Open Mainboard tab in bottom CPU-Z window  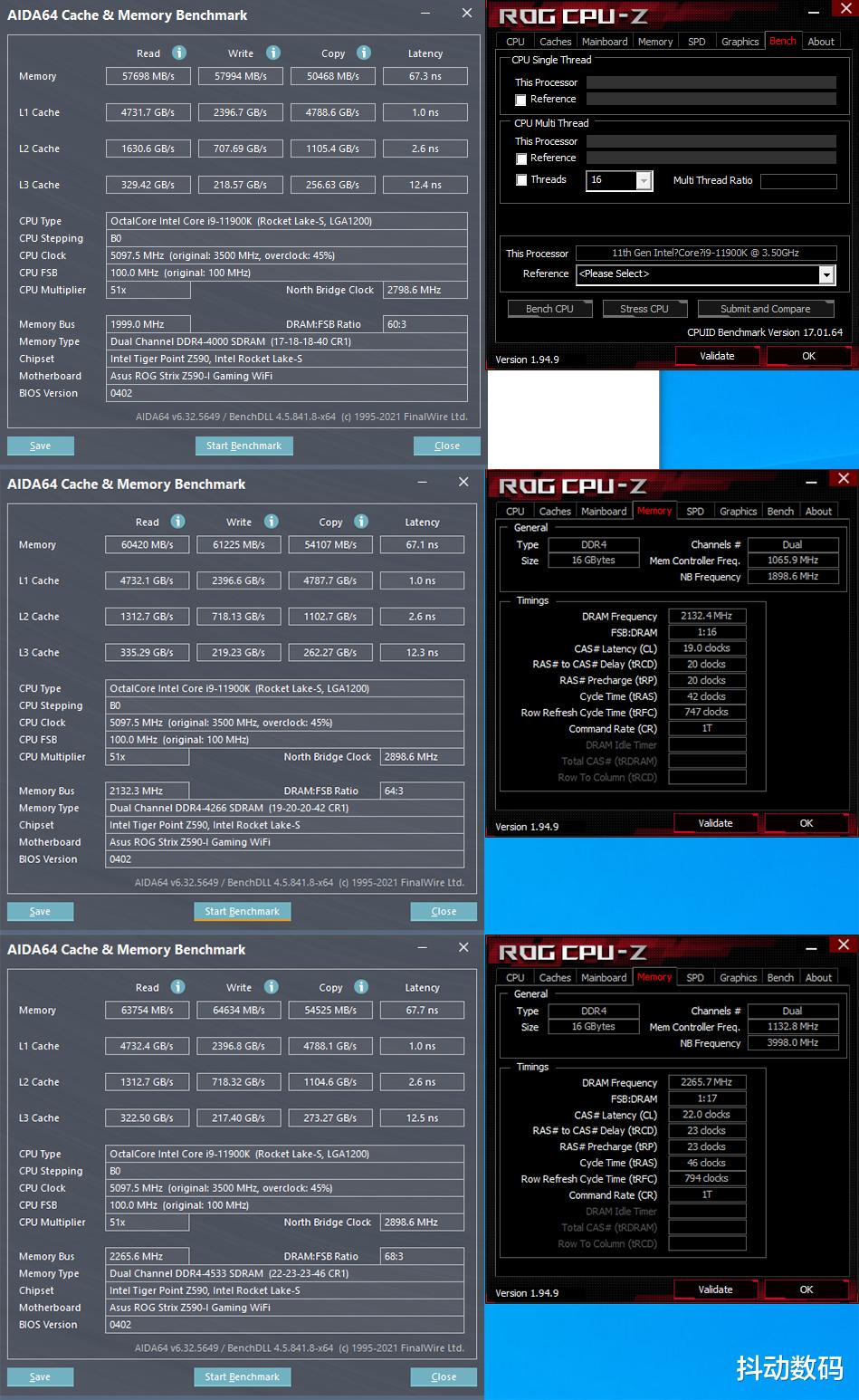pyautogui.click(x=604, y=978)
